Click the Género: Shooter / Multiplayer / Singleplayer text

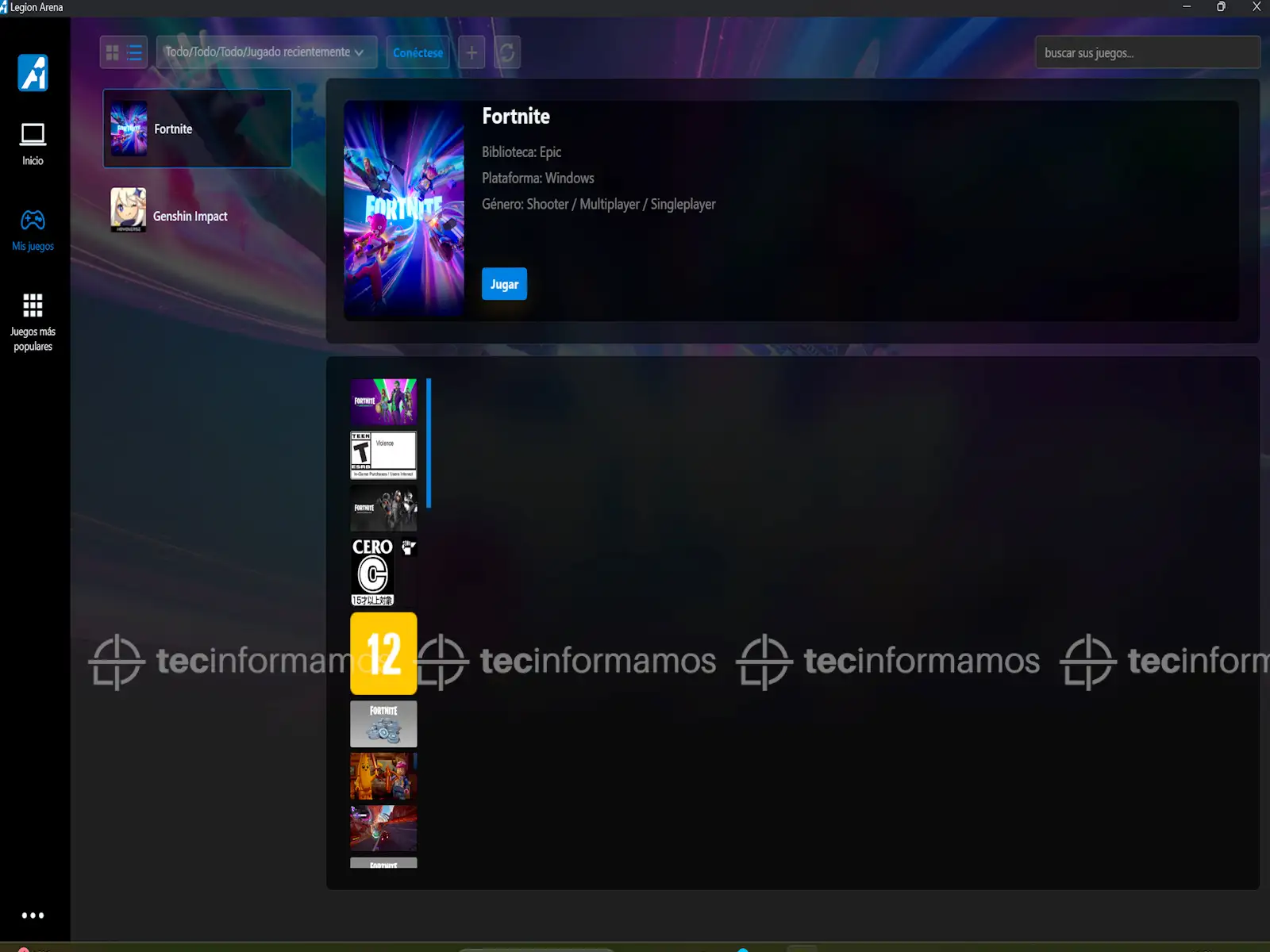(598, 204)
